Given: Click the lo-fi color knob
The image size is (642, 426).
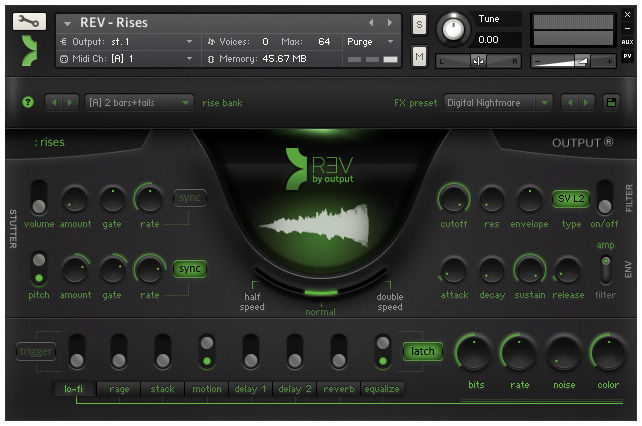Looking at the screenshot, I should click(x=608, y=353).
